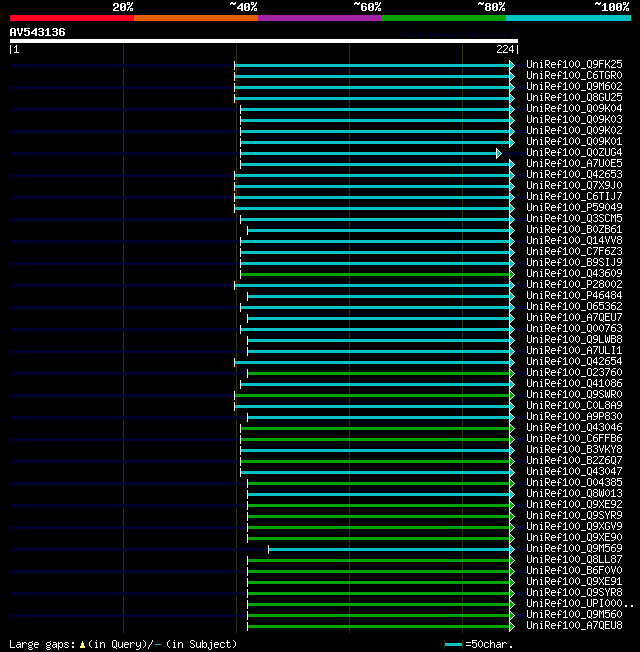The height and width of the screenshot is (652, 640).
Task: Click the UniRef100_Q7X9J0 label
Action: [574, 185]
